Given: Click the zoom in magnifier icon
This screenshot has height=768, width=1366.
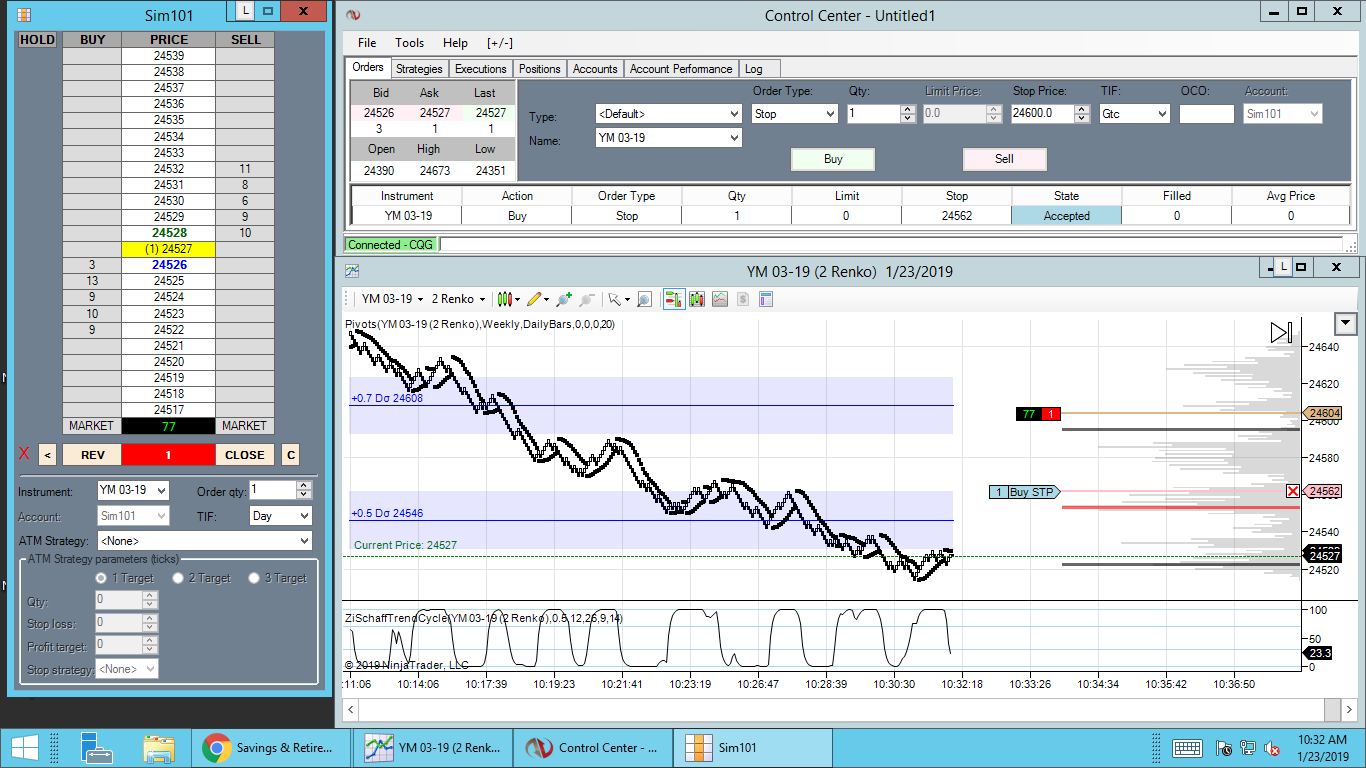Looking at the screenshot, I should [563, 299].
